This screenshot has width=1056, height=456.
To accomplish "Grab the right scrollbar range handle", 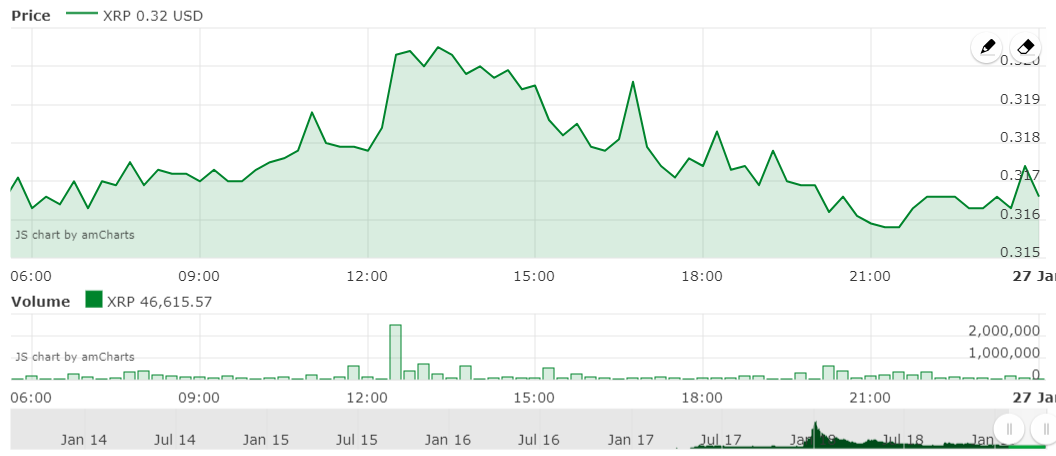I will tap(1046, 428).
